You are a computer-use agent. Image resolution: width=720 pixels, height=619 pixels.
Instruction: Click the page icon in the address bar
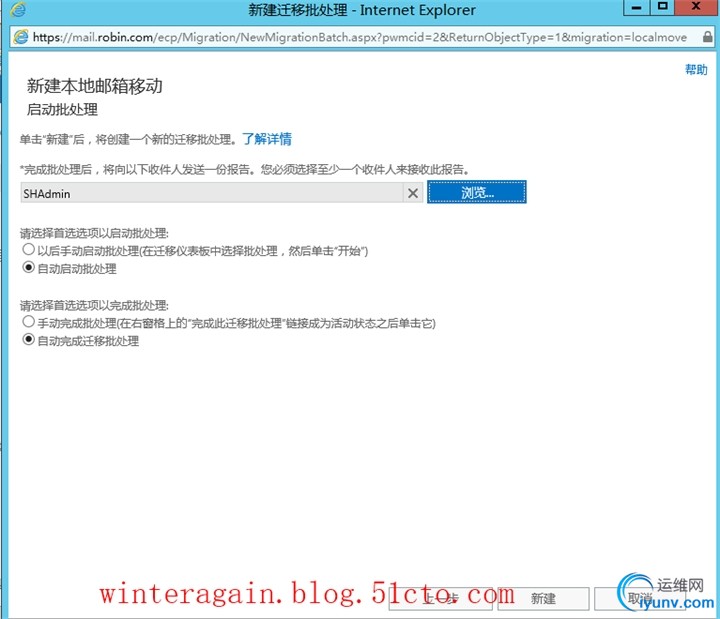click(21, 37)
